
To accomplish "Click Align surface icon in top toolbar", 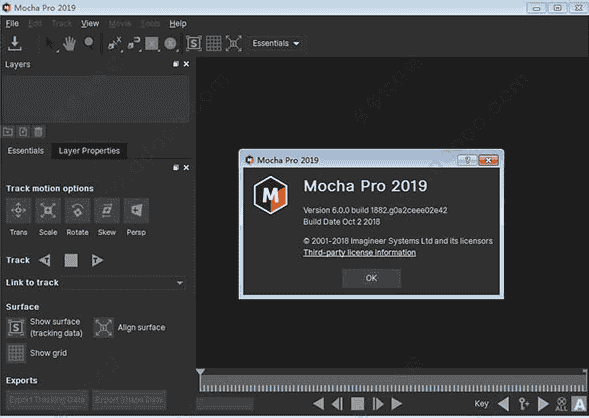I will [x=234, y=44].
